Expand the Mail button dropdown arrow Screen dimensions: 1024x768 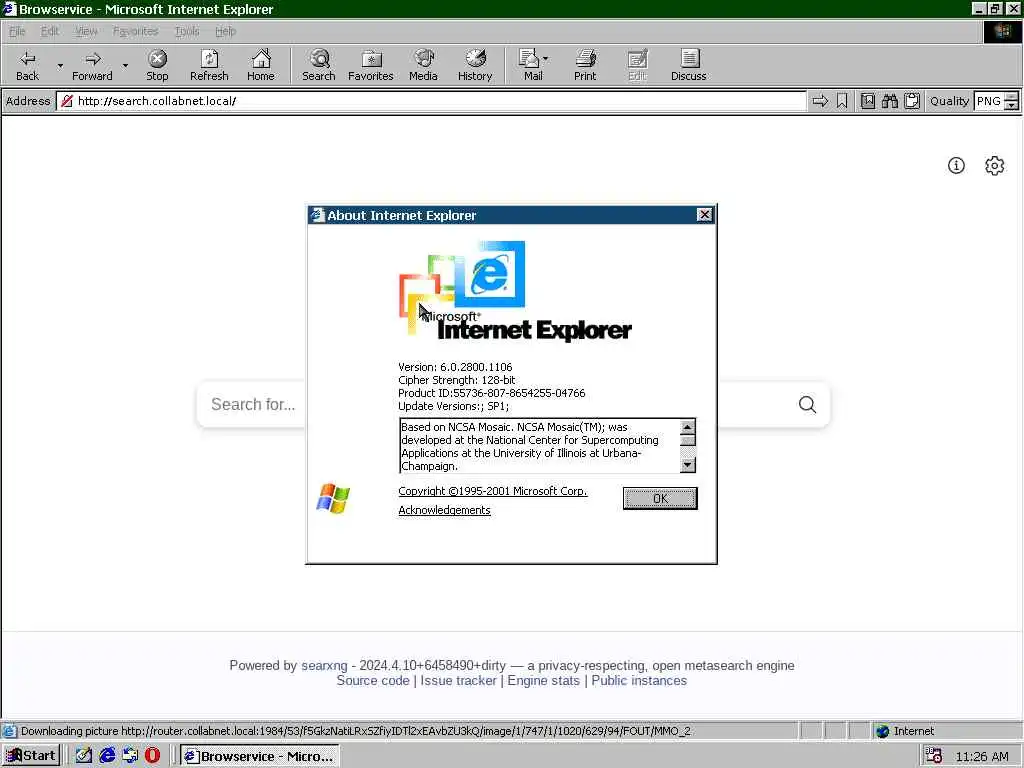tap(545, 58)
